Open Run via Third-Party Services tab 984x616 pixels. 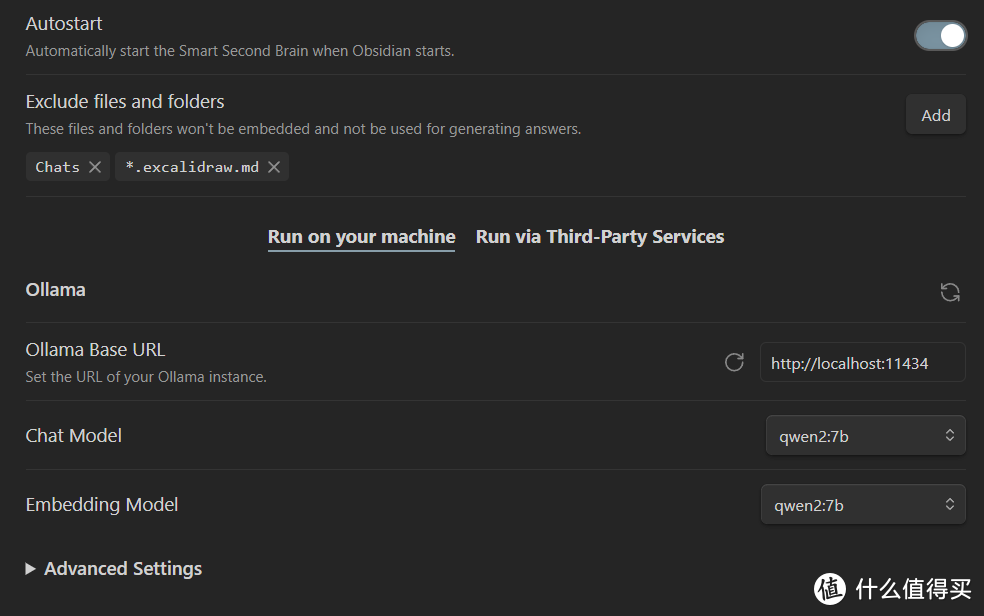click(x=600, y=237)
